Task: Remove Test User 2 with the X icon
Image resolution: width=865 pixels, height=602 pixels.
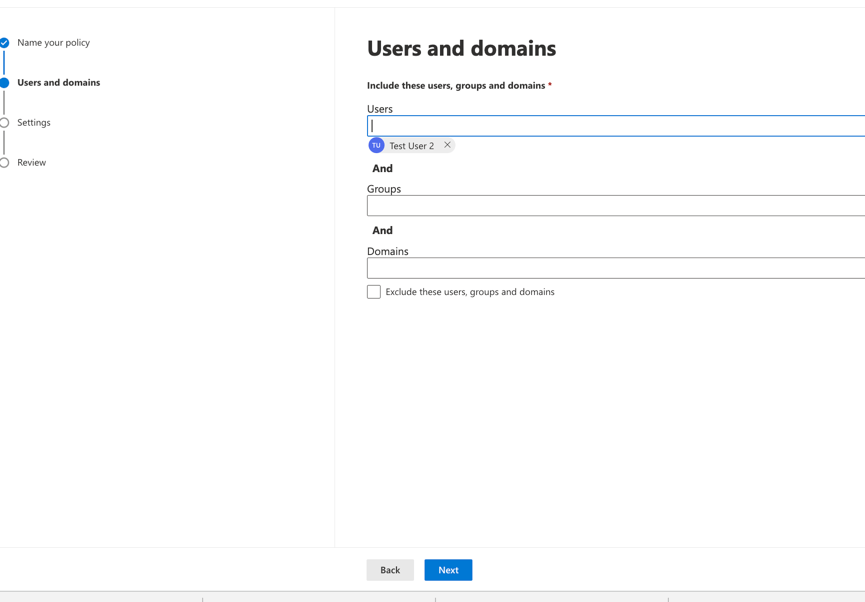Action: [x=447, y=145]
